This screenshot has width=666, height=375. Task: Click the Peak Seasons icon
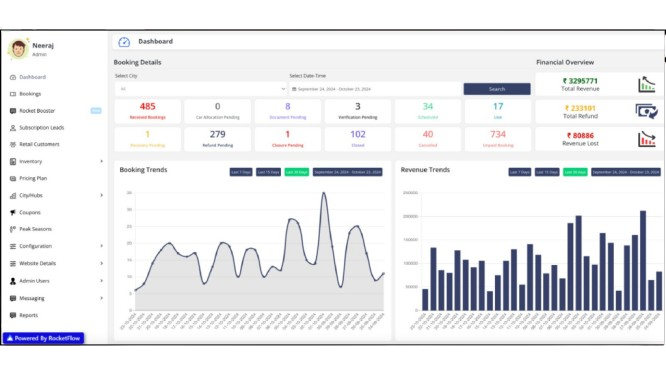pyautogui.click(x=13, y=229)
